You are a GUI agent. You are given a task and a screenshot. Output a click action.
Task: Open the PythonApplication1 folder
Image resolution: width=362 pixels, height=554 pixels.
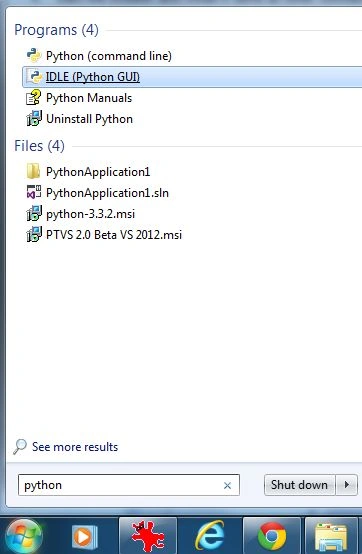[x=98, y=172]
